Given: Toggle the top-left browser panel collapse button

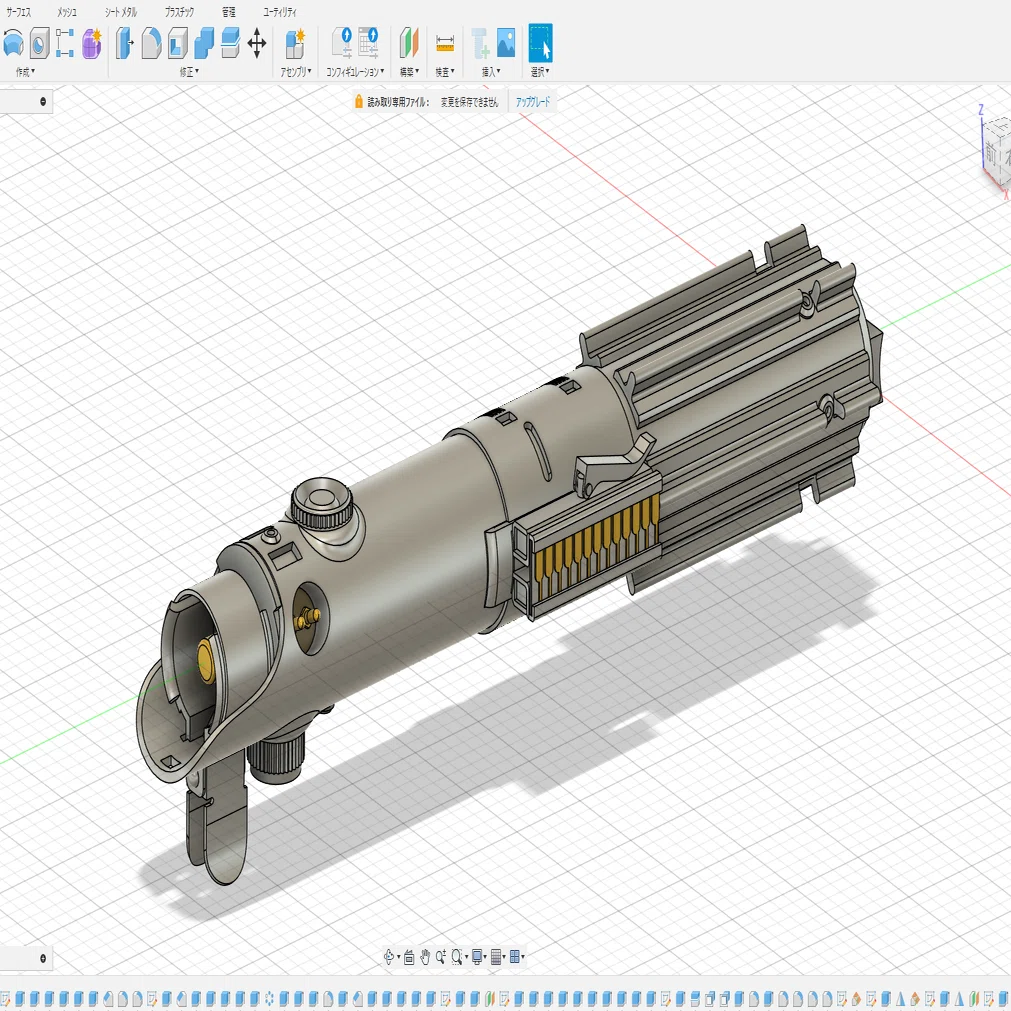Looking at the screenshot, I should tap(43, 101).
